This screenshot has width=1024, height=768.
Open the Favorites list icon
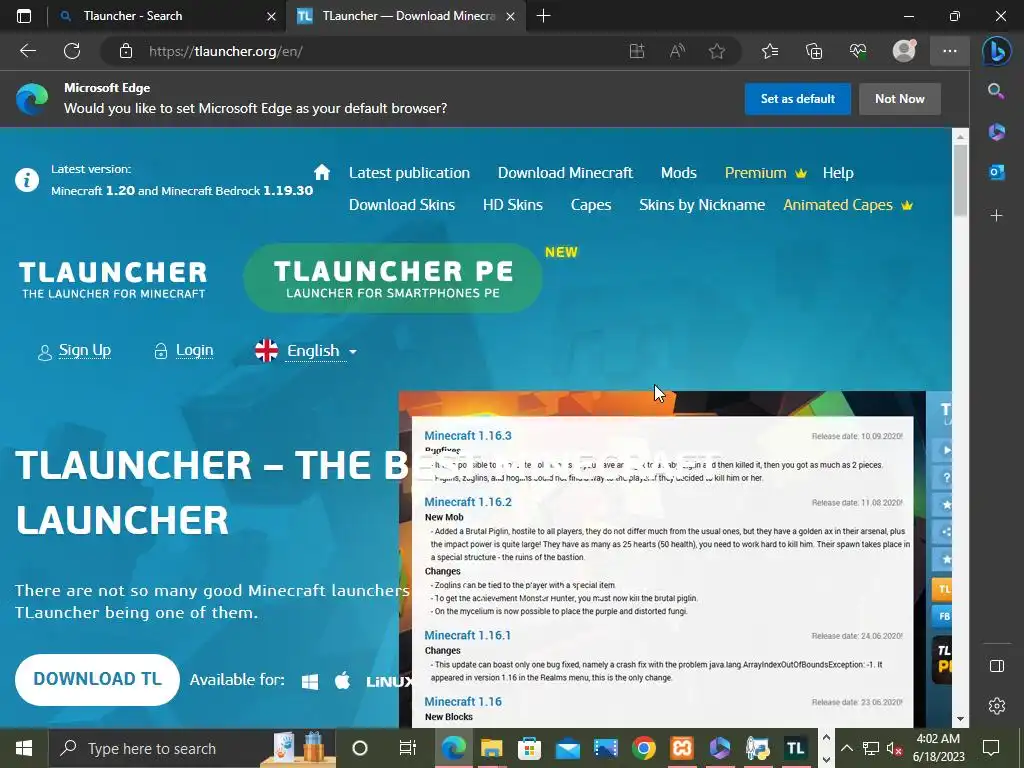770,51
